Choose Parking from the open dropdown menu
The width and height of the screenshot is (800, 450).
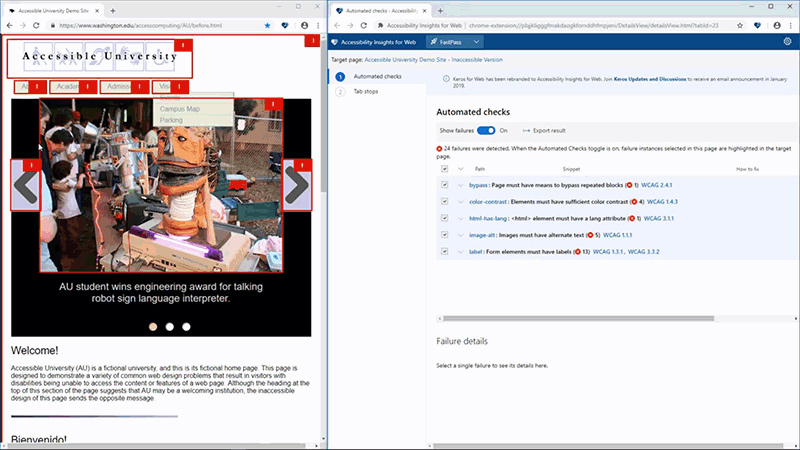click(171, 120)
